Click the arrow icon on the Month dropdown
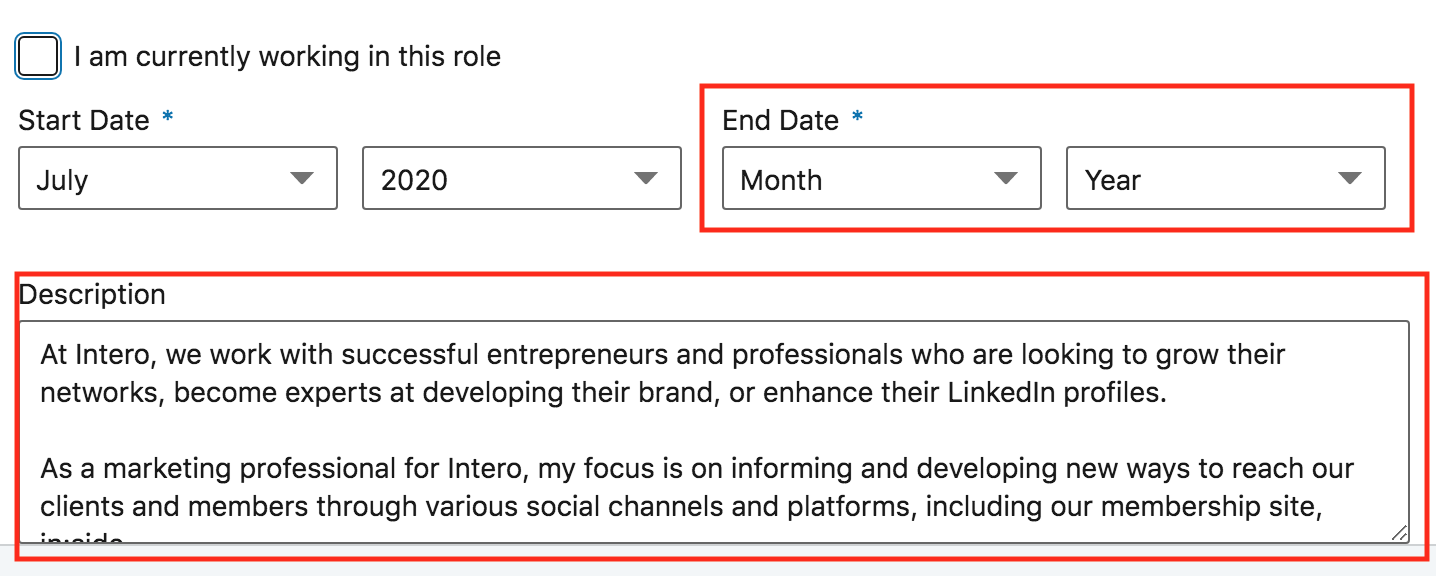 pos(1006,178)
